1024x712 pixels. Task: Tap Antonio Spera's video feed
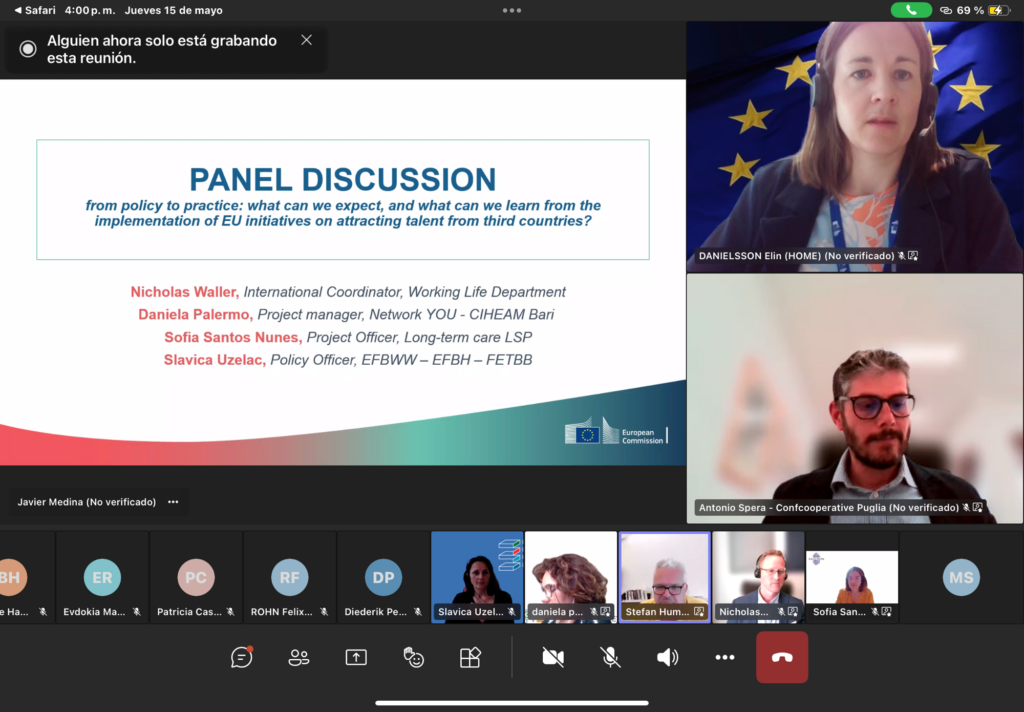pos(854,395)
